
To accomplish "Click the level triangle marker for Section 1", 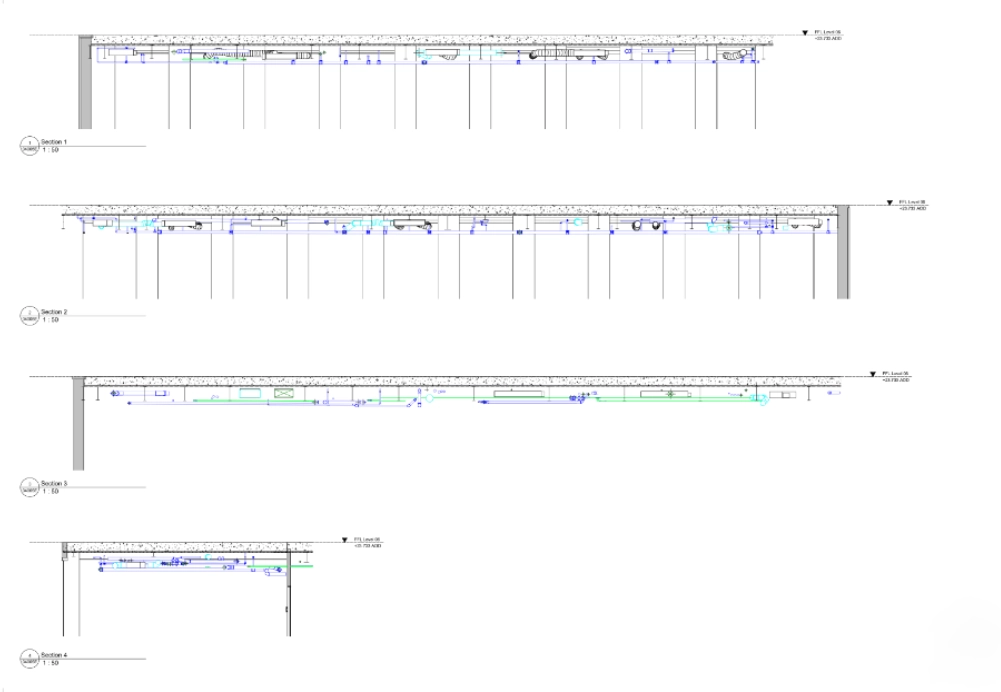I will point(804,34).
